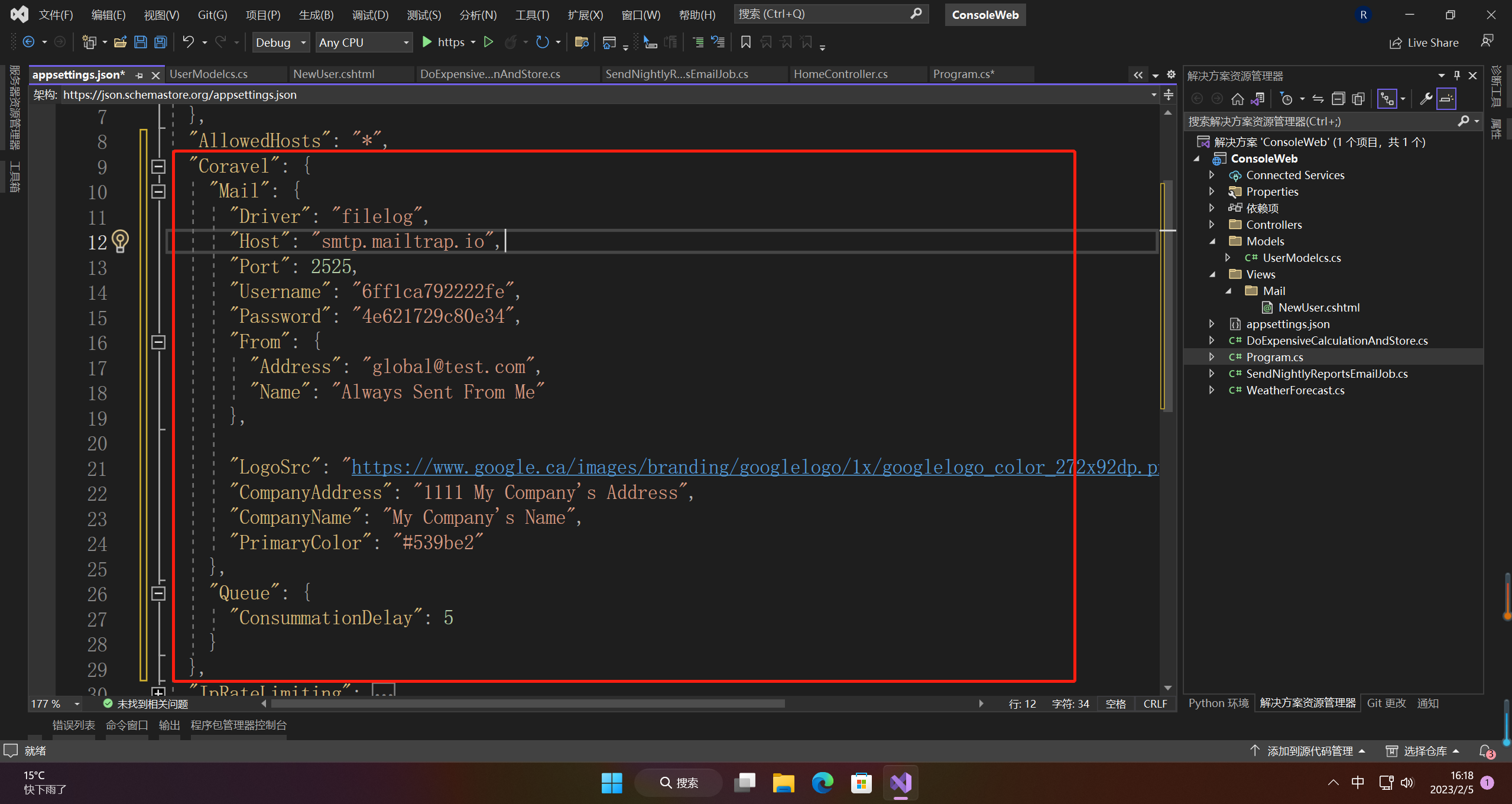Expand the Controllers folder node
The height and width of the screenshot is (804, 1512).
(x=1212, y=225)
